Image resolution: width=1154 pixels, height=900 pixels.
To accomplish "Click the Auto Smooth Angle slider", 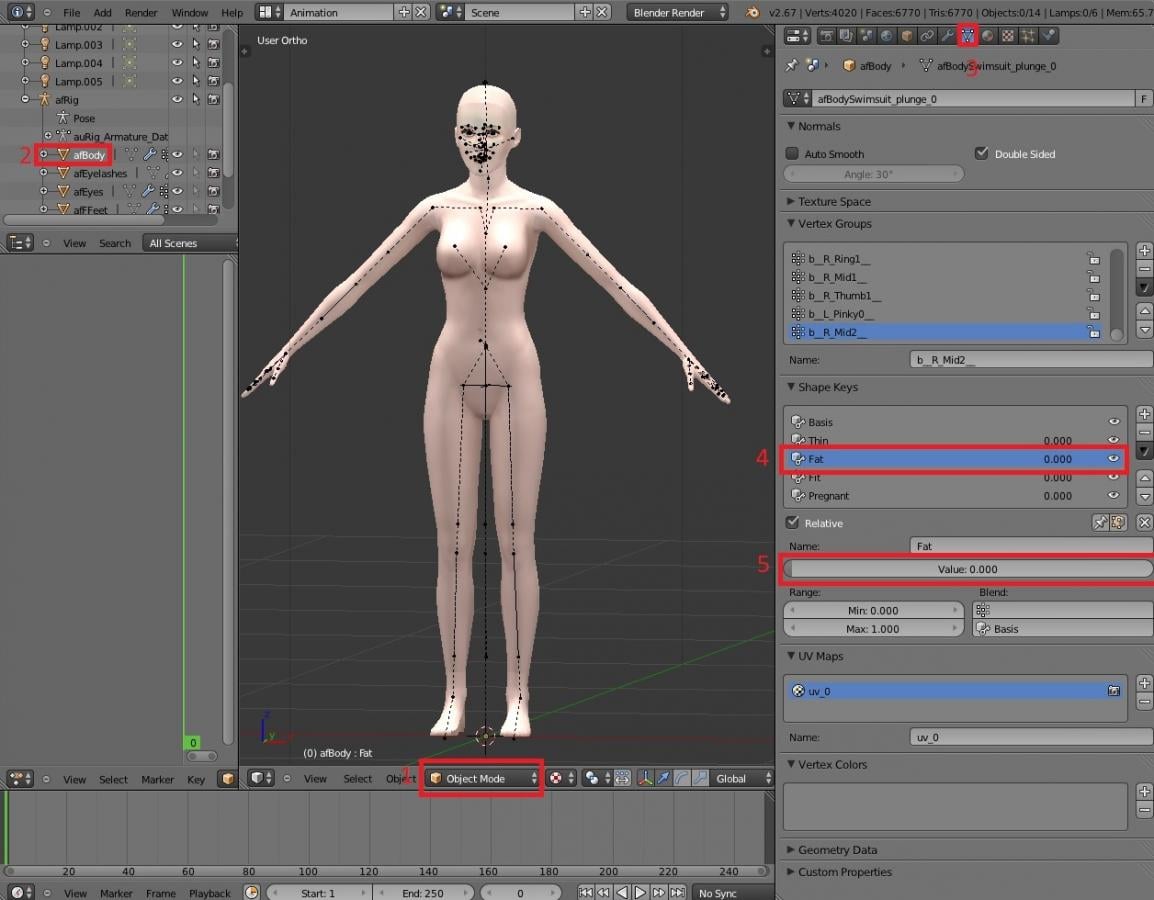I will click(873, 174).
